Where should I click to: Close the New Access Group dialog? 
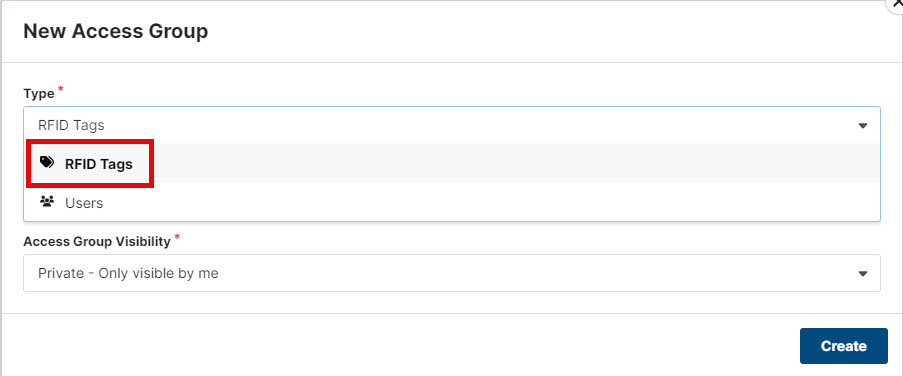[896, 3]
